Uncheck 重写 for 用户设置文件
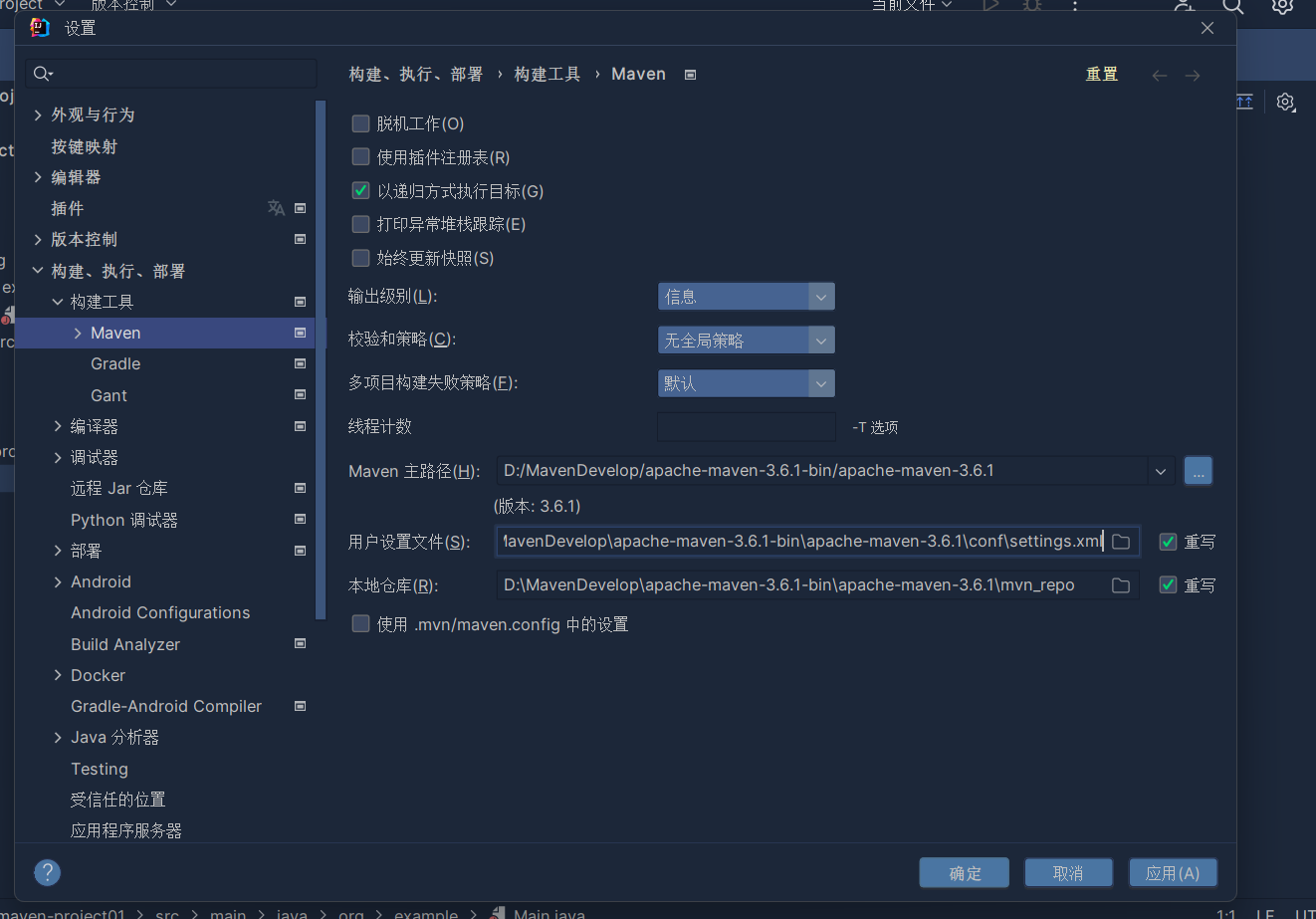The height and width of the screenshot is (919, 1316). 1169,542
